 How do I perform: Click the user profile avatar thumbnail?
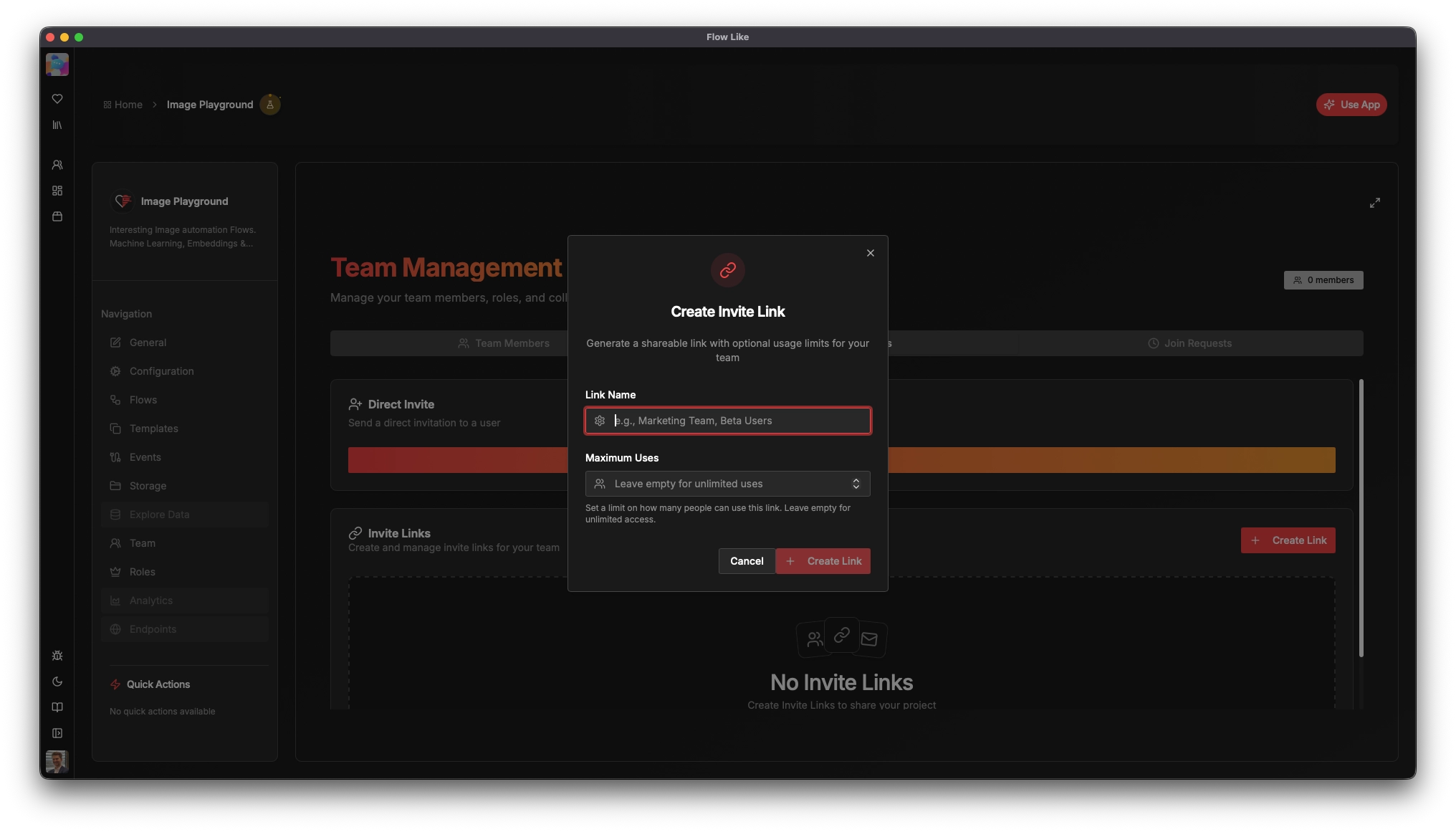tap(57, 761)
